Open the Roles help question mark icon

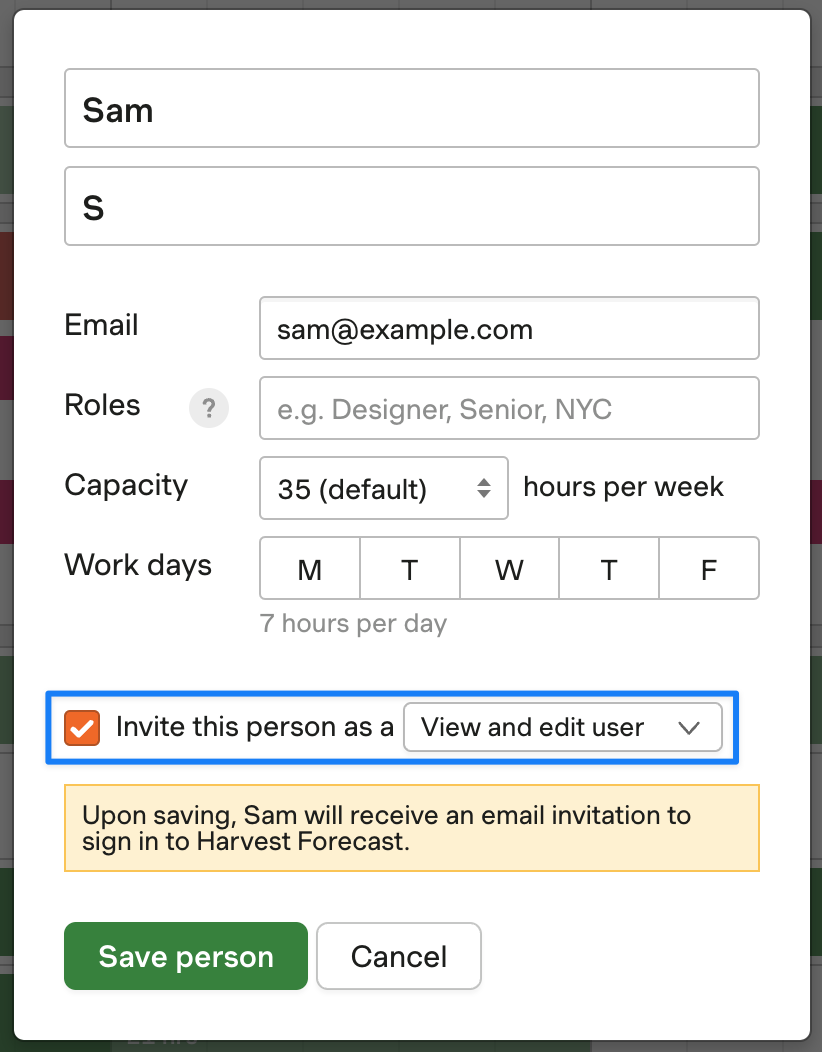click(x=209, y=408)
